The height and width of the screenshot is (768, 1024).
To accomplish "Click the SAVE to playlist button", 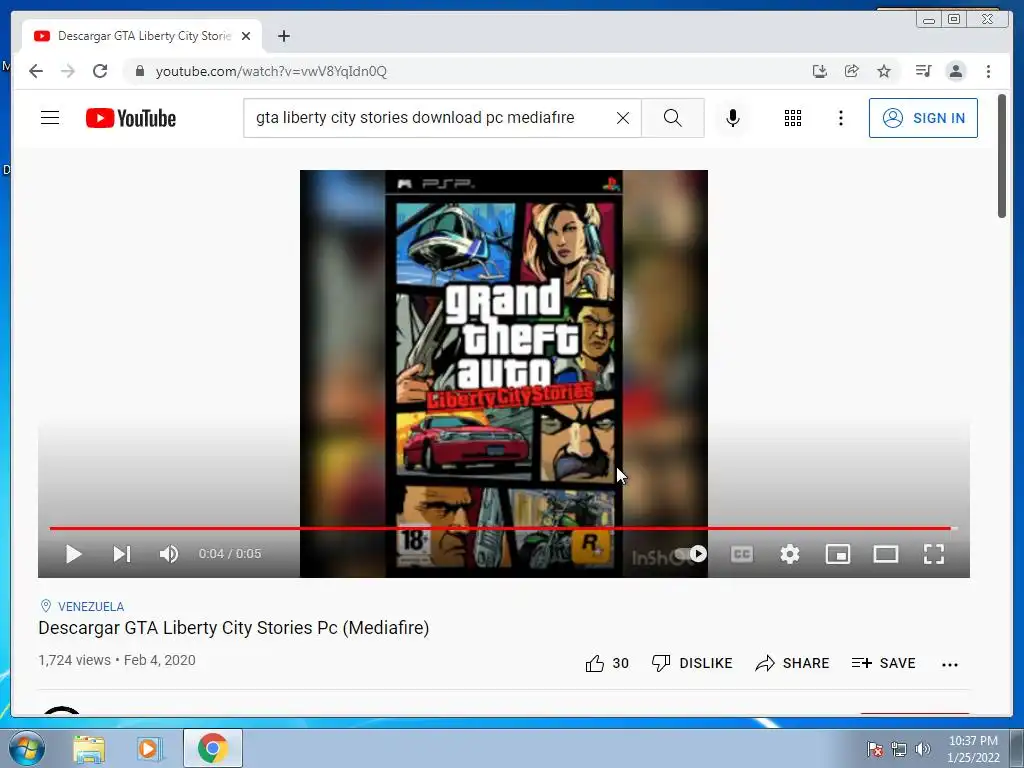I will (x=883, y=664).
